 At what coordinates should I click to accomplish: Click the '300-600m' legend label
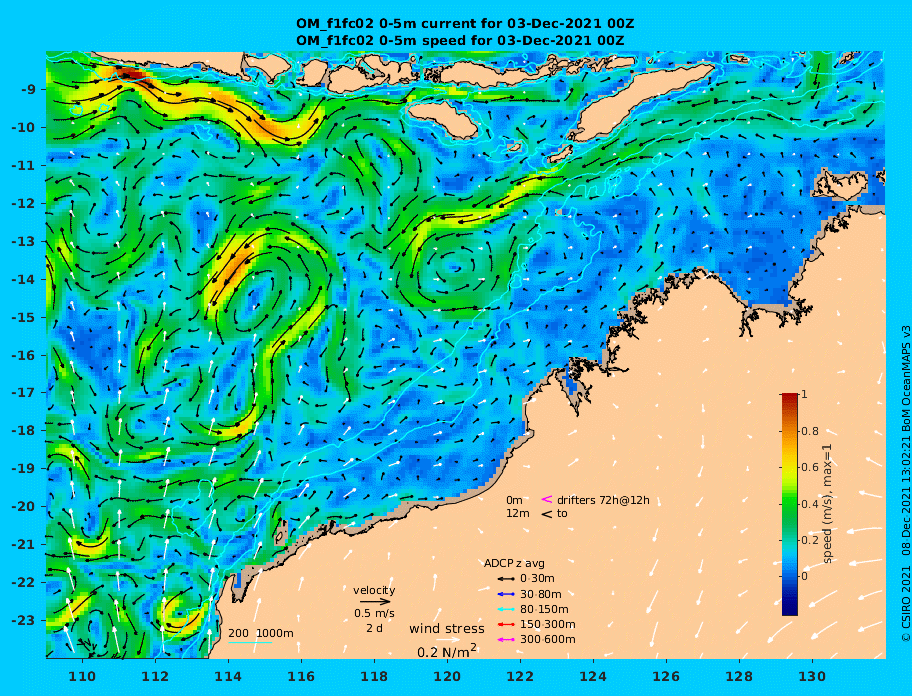point(547,640)
